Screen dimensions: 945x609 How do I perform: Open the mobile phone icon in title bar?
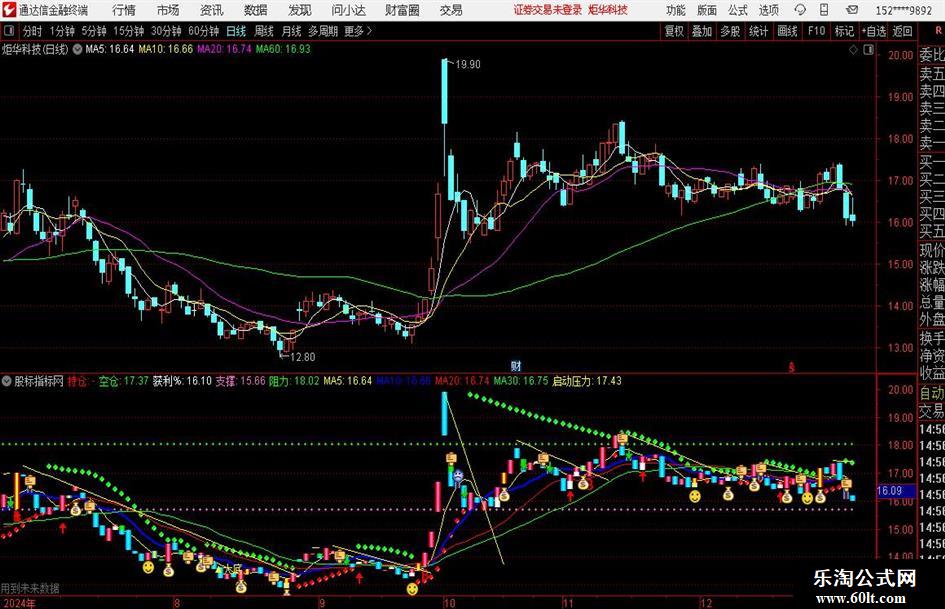click(824, 10)
